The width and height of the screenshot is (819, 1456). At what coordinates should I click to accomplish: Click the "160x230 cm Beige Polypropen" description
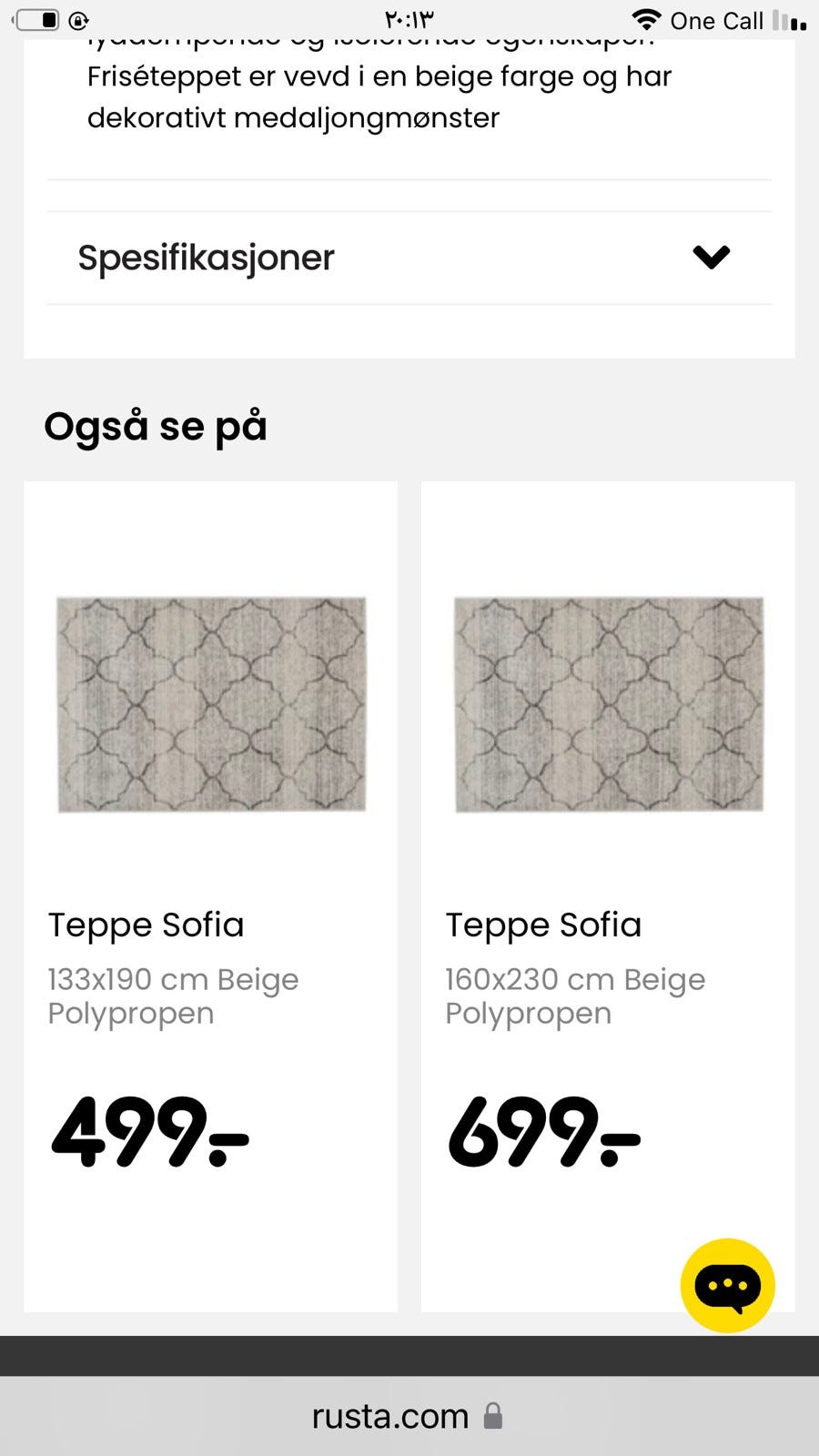(574, 996)
